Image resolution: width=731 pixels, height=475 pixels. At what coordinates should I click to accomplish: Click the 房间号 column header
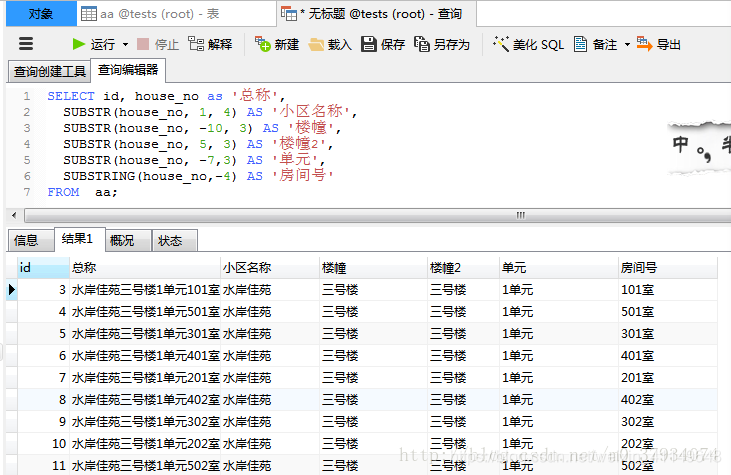pos(668,268)
